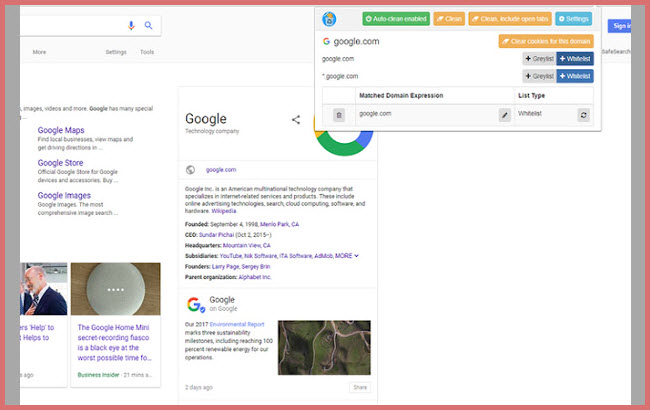Viewport: 650px width, 410px height.
Task: Delete the google.com rule with the trash icon
Action: coord(338,115)
